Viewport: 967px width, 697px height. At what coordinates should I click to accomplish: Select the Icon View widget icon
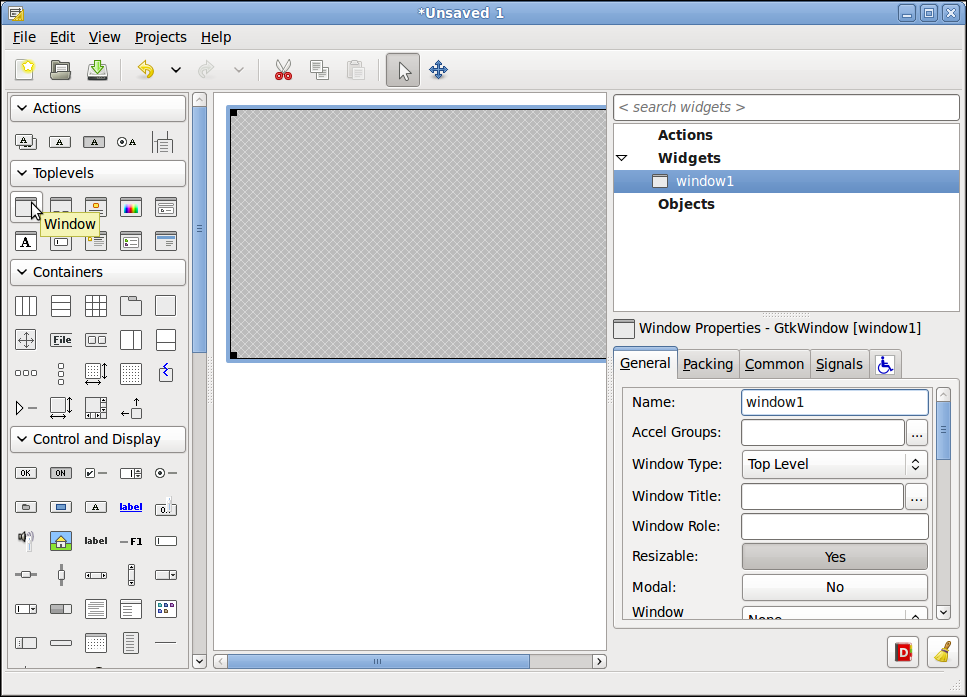[x=166, y=609]
